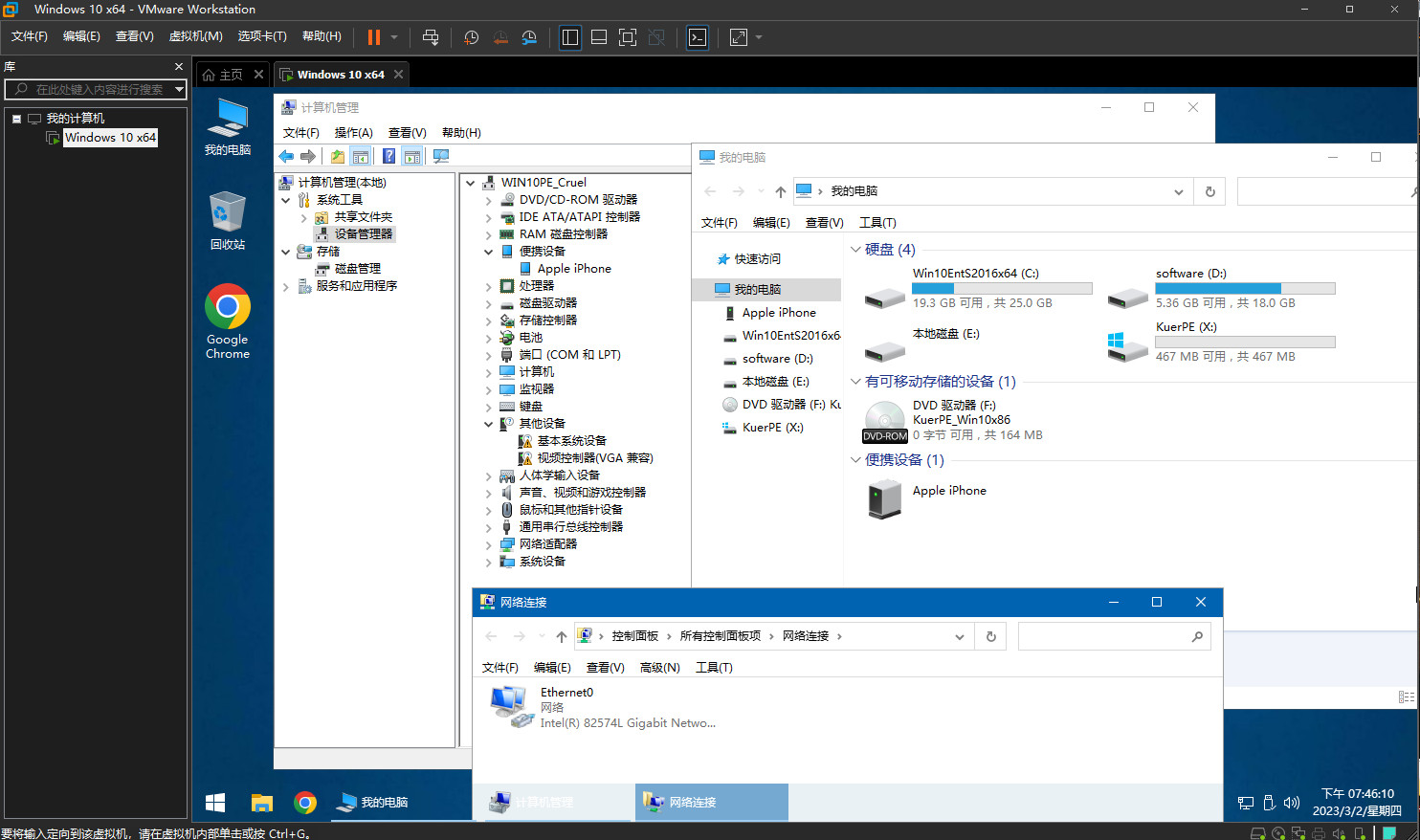Open the VMware console view icon
Screen dimensions: 1420x840
[698, 37]
